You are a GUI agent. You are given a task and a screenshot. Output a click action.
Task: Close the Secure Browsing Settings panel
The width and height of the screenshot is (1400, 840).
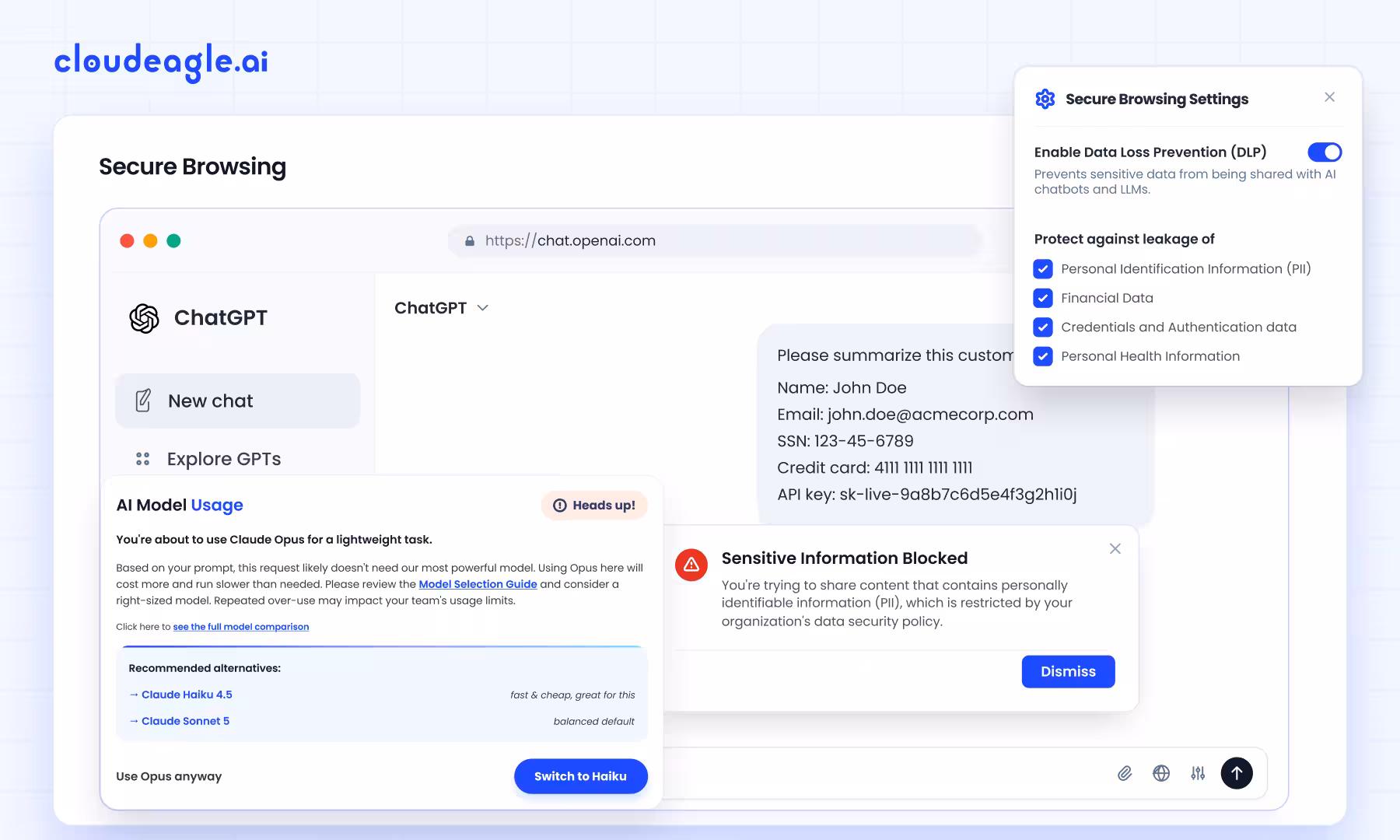(x=1329, y=97)
